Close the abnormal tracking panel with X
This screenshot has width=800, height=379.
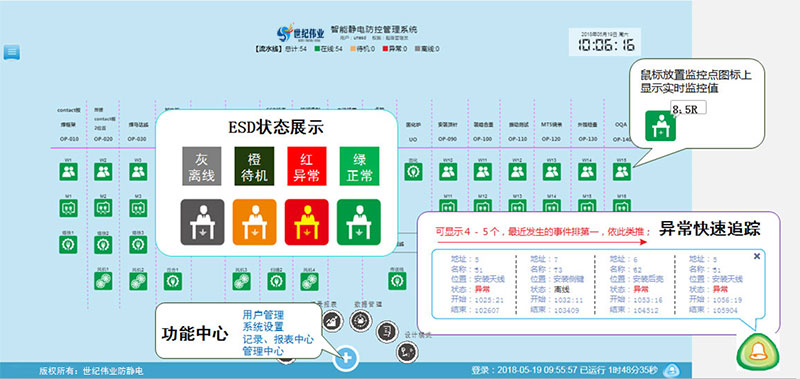(757, 256)
